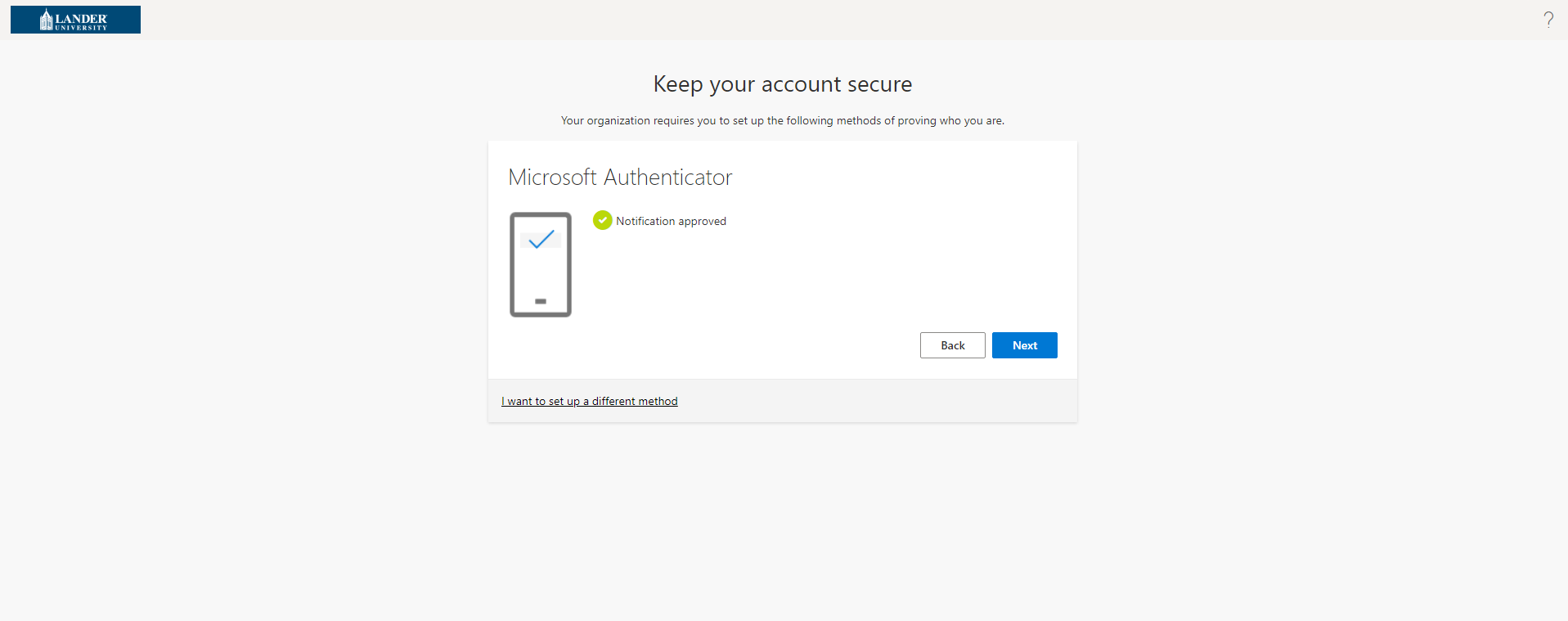Image resolution: width=1568 pixels, height=621 pixels.
Task: Click the building emblem in the Lander logo
Action: 46,20
